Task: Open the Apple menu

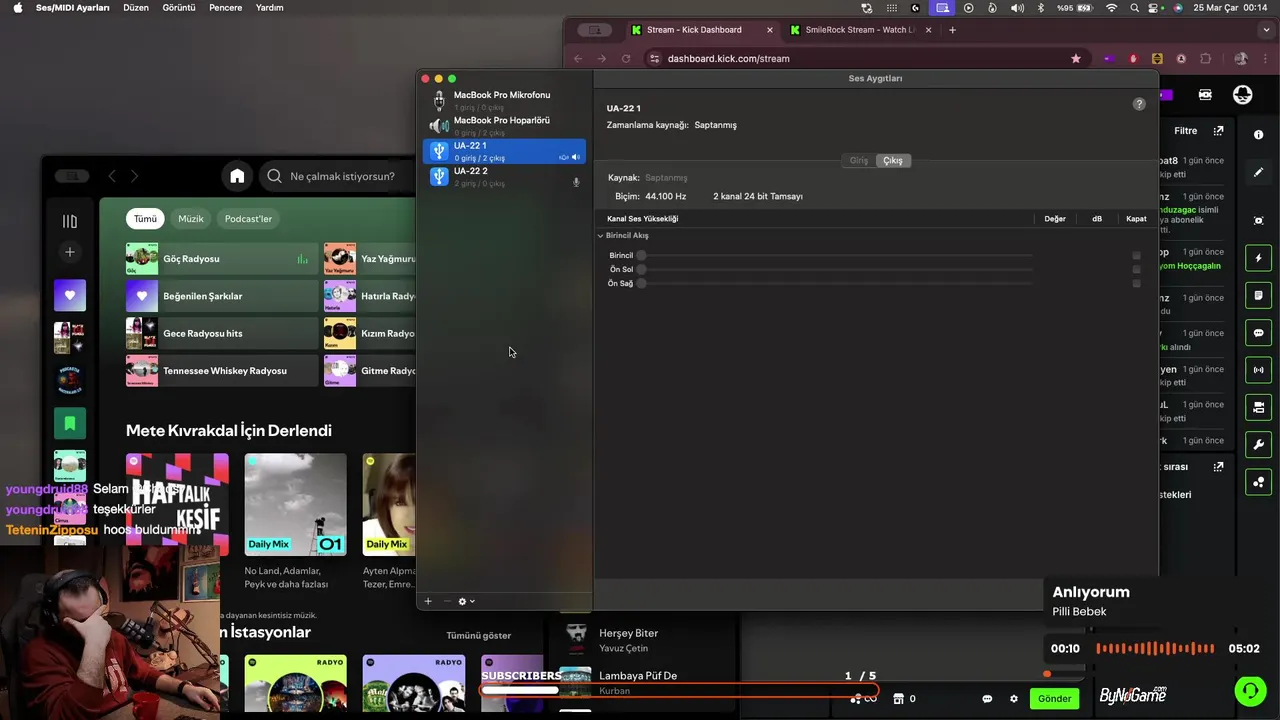Action: [17, 7]
